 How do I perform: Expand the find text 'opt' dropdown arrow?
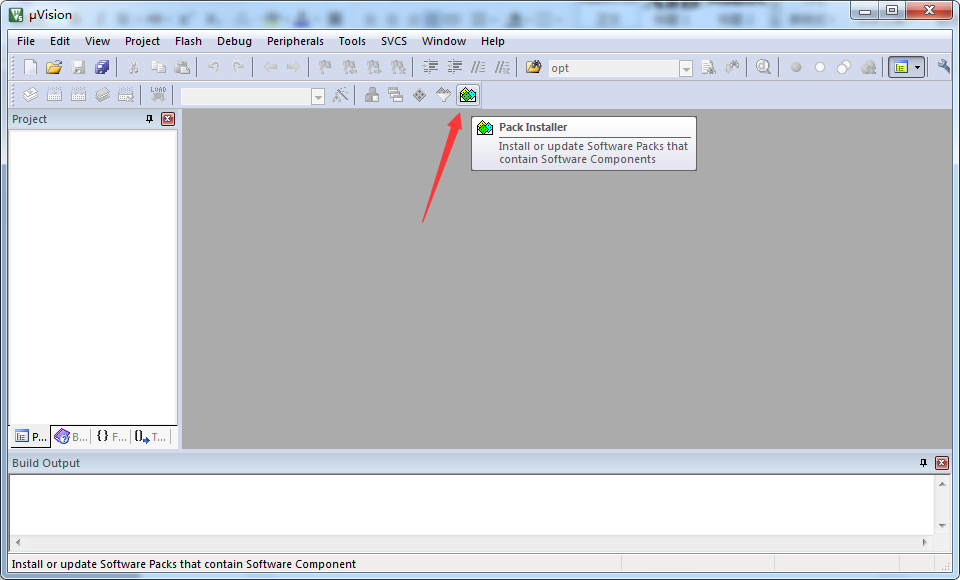coord(686,69)
